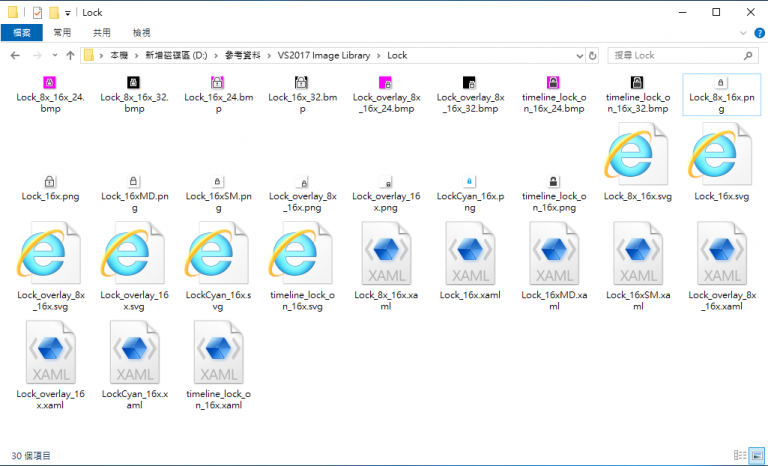The width and height of the screenshot is (768, 466).
Task: Select the Lock_8x_16x.svg file icon
Action: 637,154
